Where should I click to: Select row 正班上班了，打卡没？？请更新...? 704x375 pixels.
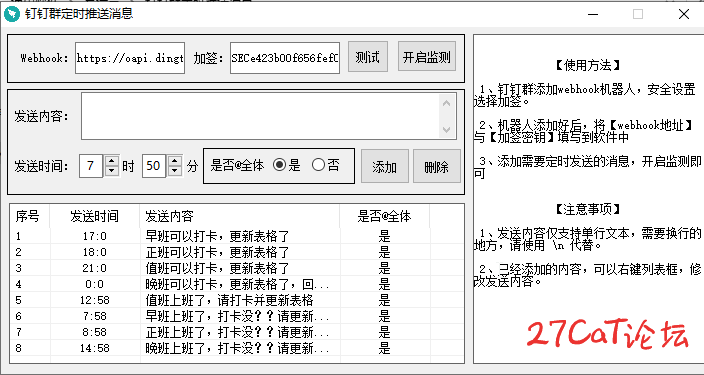pos(237,332)
